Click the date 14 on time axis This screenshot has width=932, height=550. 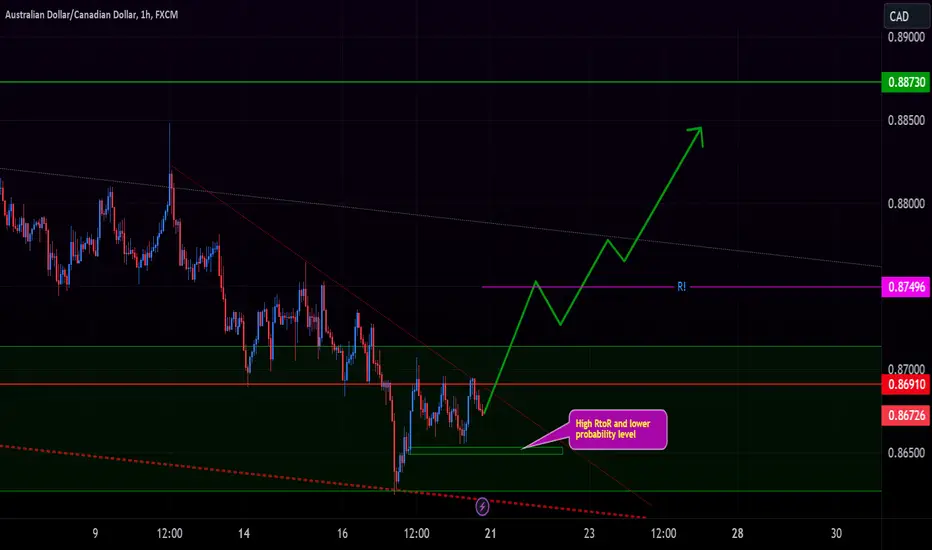point(244,533)
